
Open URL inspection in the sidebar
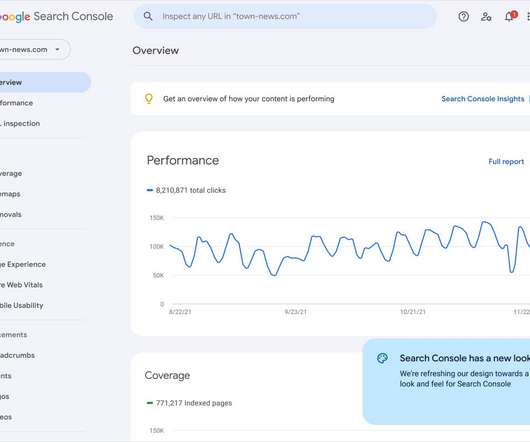pos(20,123)
